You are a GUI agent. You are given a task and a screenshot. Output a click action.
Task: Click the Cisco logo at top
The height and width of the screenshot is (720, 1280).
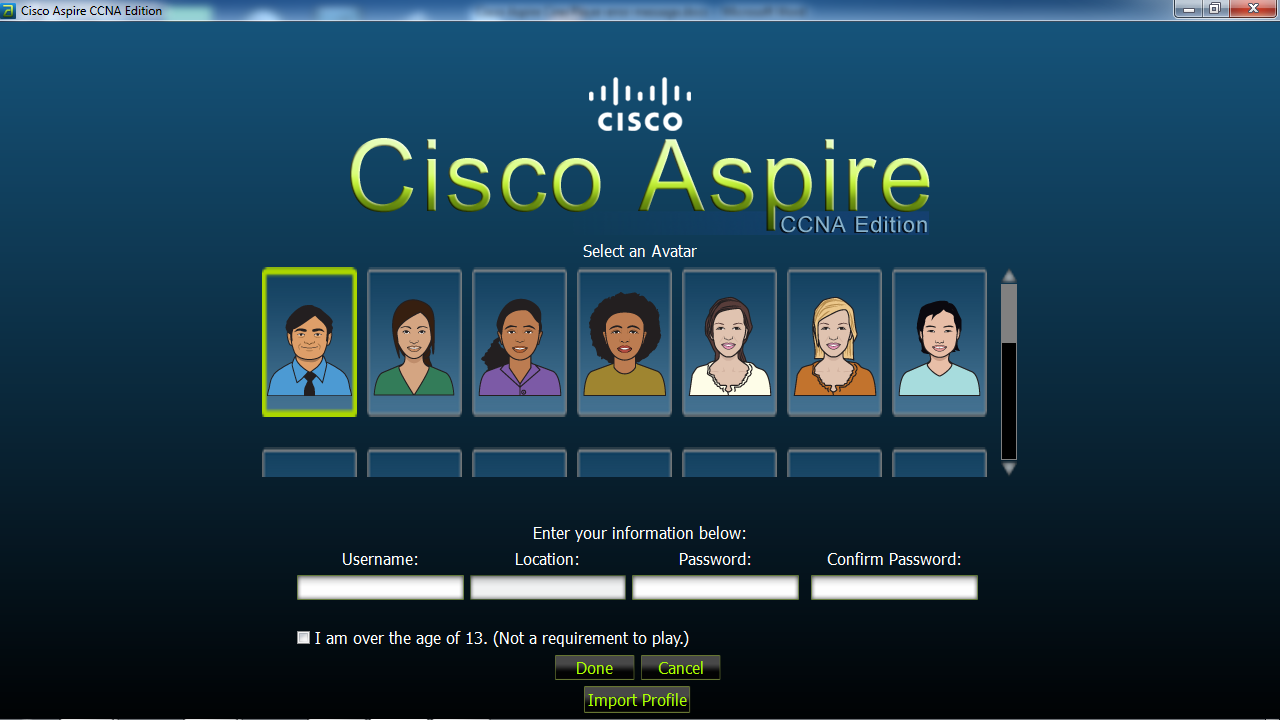[640, 105]
